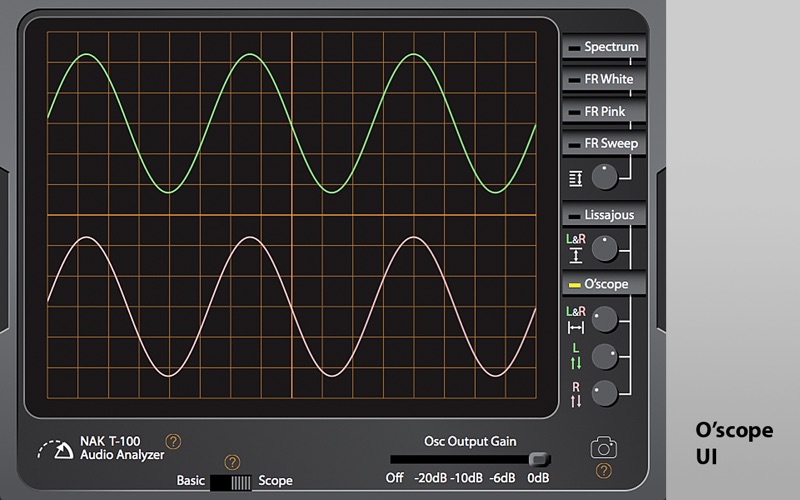Click the -6dB gain label
800x500 pixels.
(502, 478)
